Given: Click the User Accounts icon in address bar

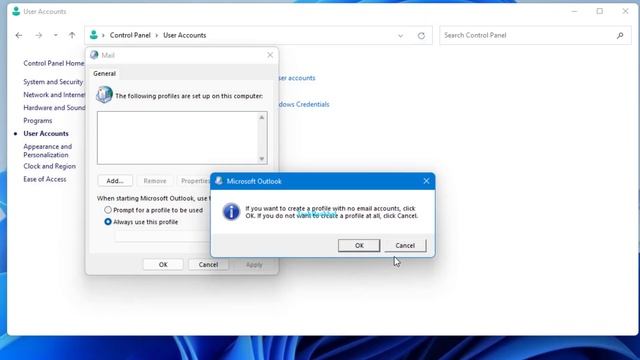Looking at the screenshot, I should point(94,35).
